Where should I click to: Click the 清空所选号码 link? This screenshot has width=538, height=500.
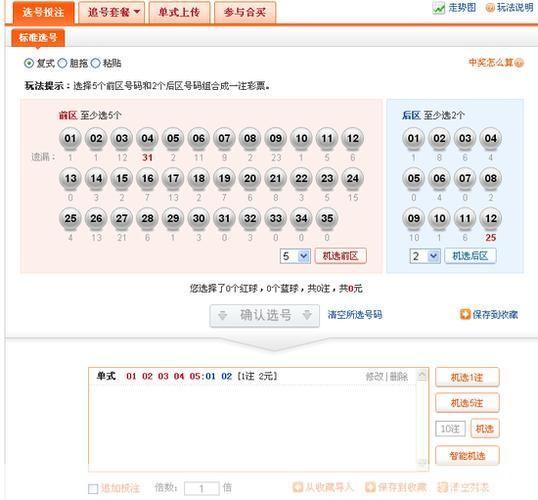(x=355, y=314)
